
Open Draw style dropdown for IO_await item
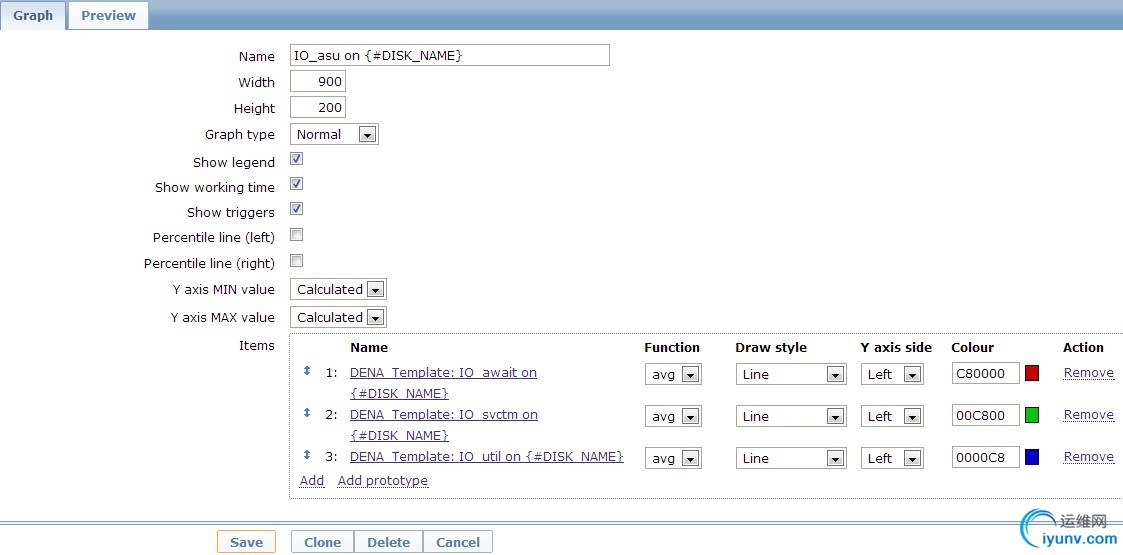(791, 374)
